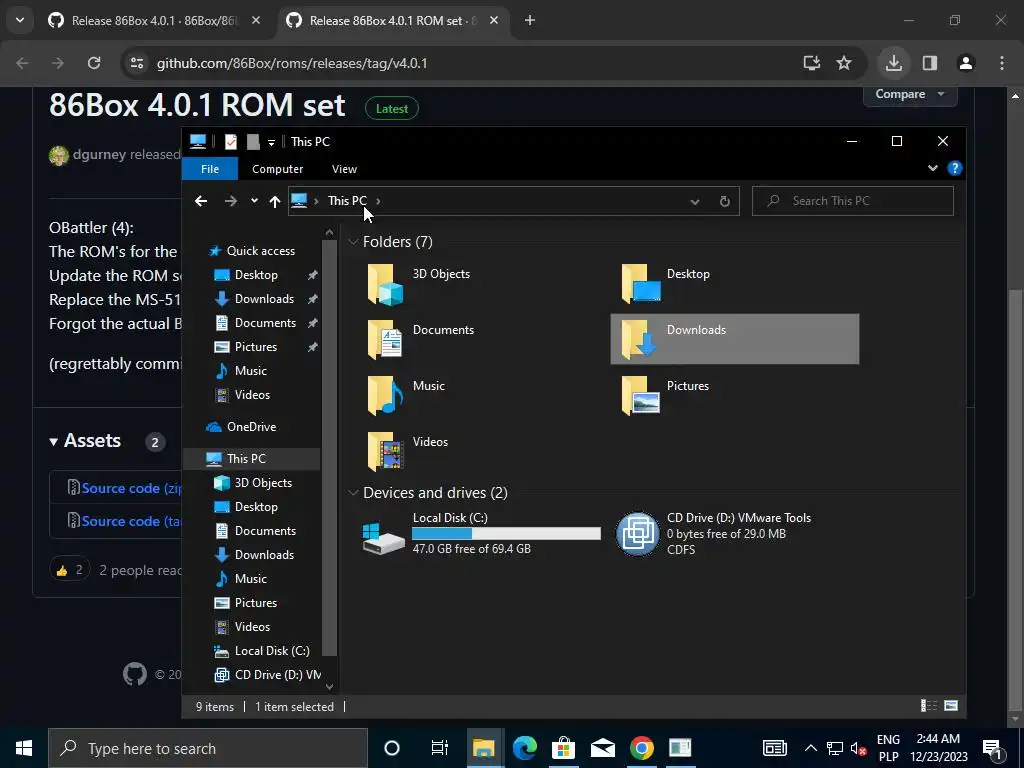Click Local Disk (C:) usage bar
Viewport: 1024px width, 768px height.
point(506,534)
